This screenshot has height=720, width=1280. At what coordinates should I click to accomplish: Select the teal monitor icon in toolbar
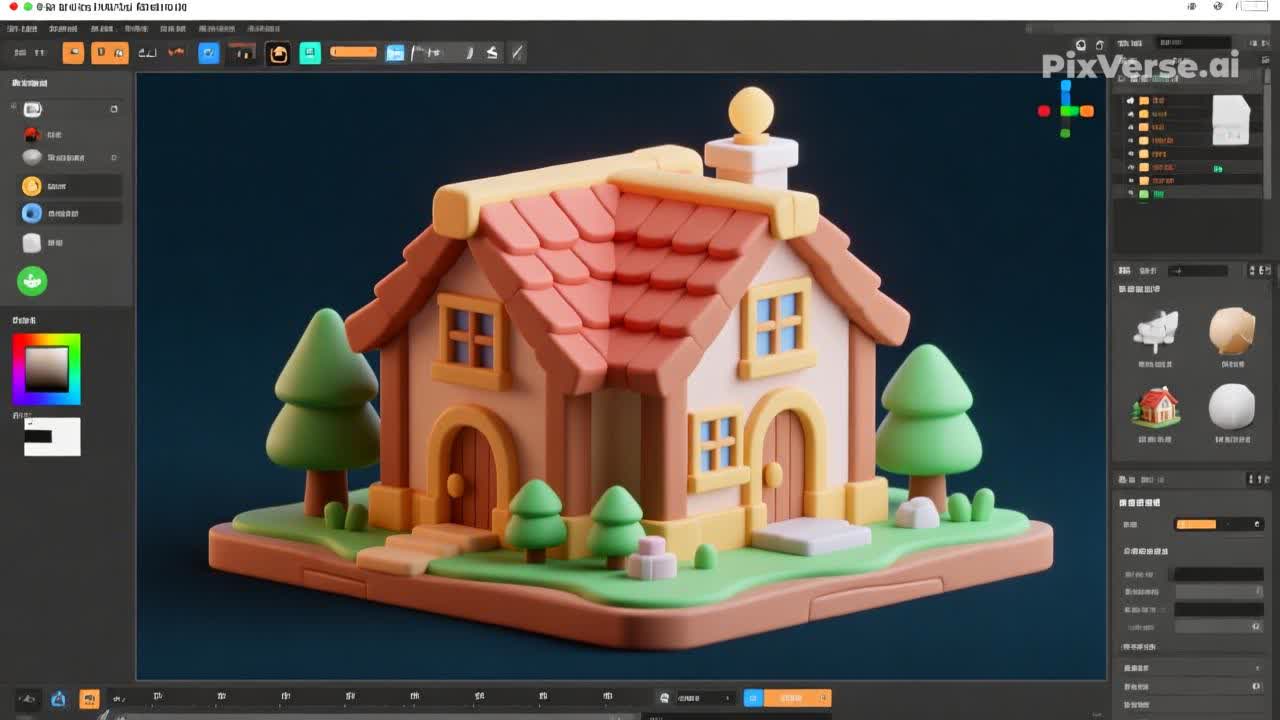click(310, 53)
